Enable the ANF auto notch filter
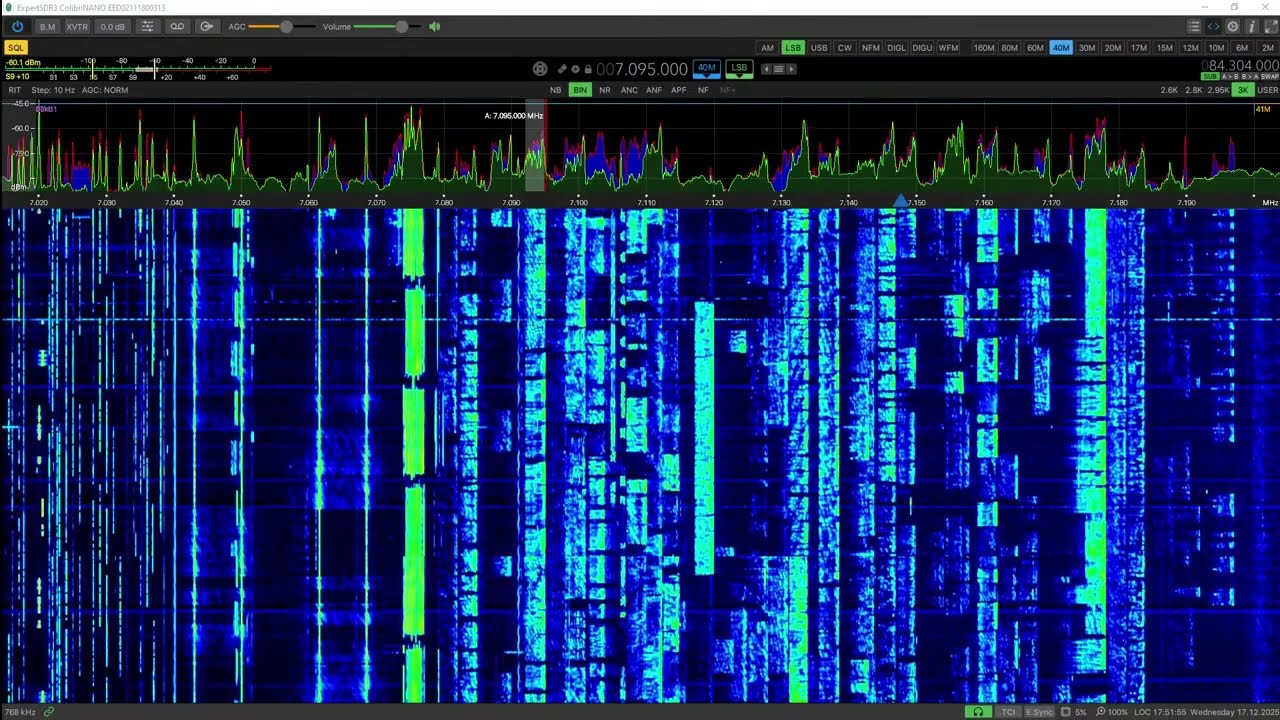This screenshot has width=1280, height=720. [x=654, y=90]
